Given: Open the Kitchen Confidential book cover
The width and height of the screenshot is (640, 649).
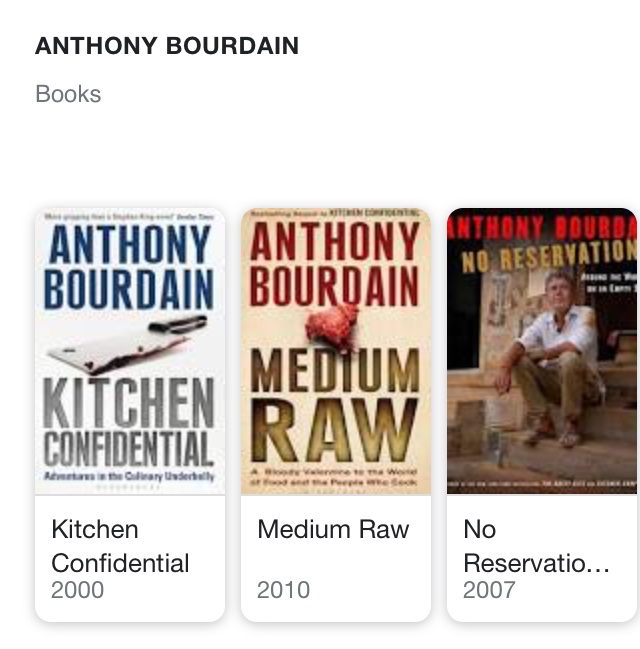Looking at the screenshot, I should 130,352.
